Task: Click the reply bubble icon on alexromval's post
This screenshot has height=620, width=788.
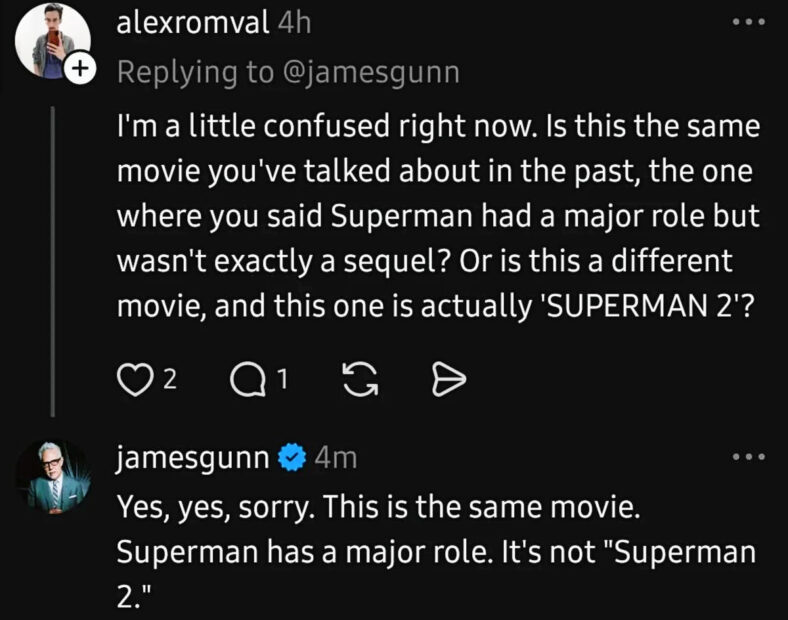Action: pyautogui.click(x=245, y=378)
